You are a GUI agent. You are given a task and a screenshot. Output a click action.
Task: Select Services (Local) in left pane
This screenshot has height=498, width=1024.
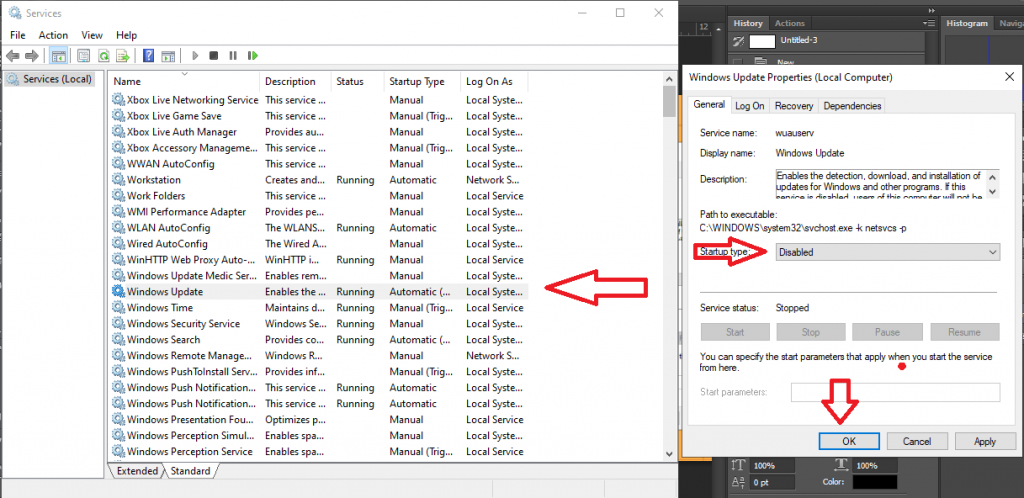pos(50,79)
